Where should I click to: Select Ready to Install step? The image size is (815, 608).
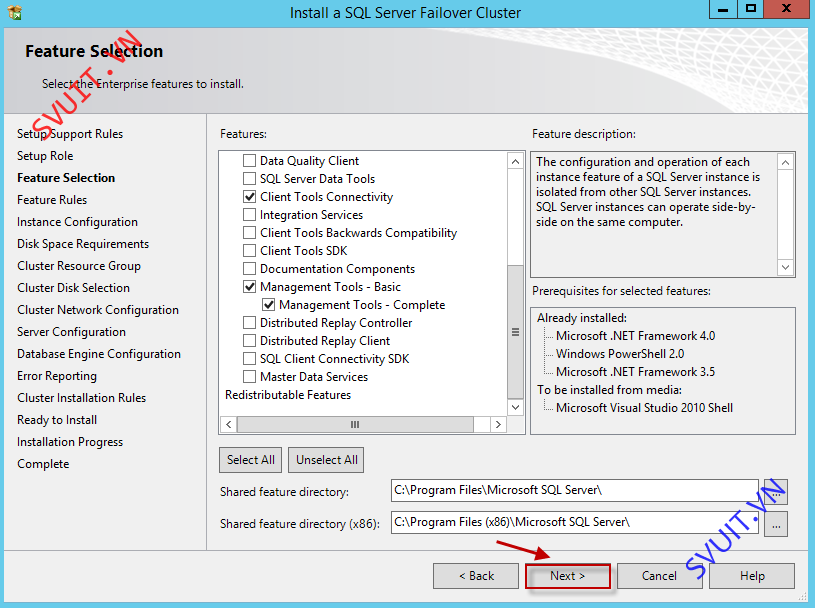click(x=57, y=420)
